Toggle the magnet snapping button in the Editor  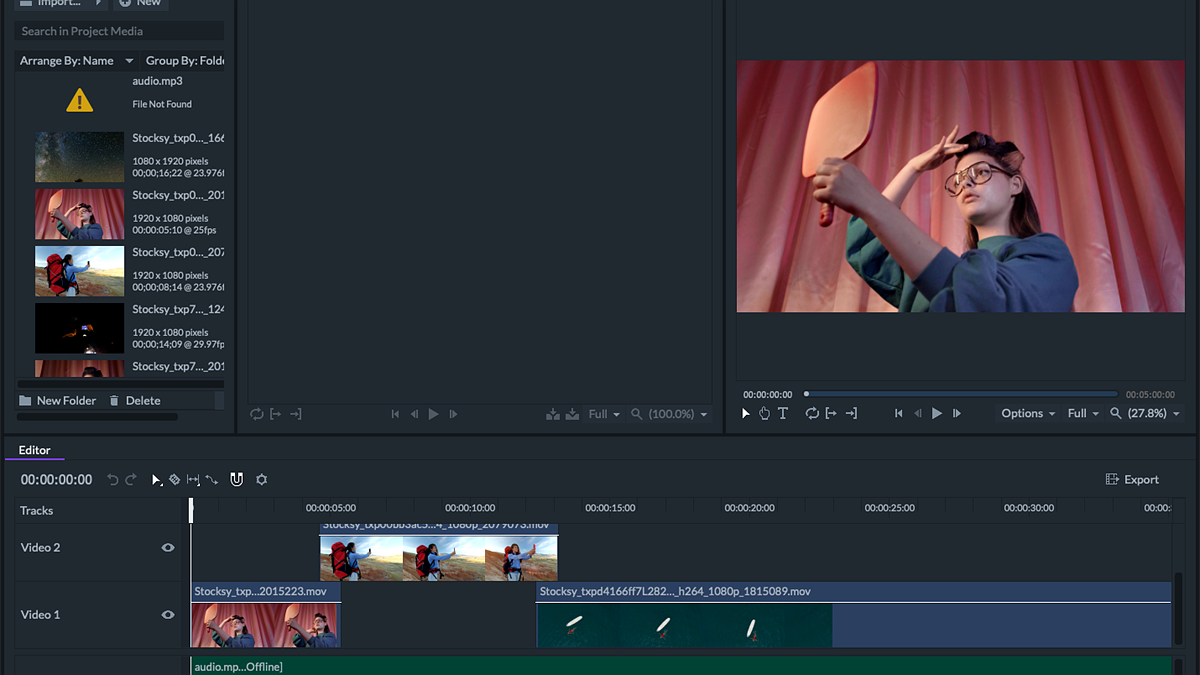click(x=237, y=480)
